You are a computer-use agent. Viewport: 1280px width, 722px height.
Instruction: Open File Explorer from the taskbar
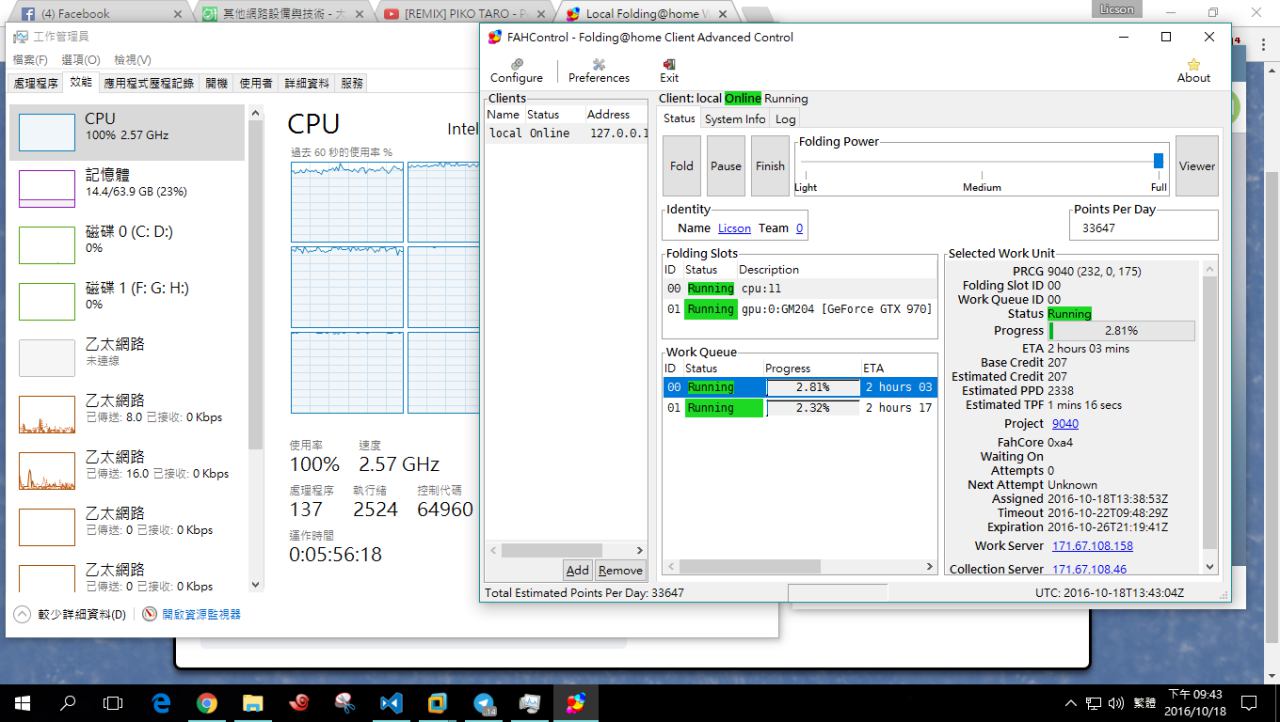point(253,703)
